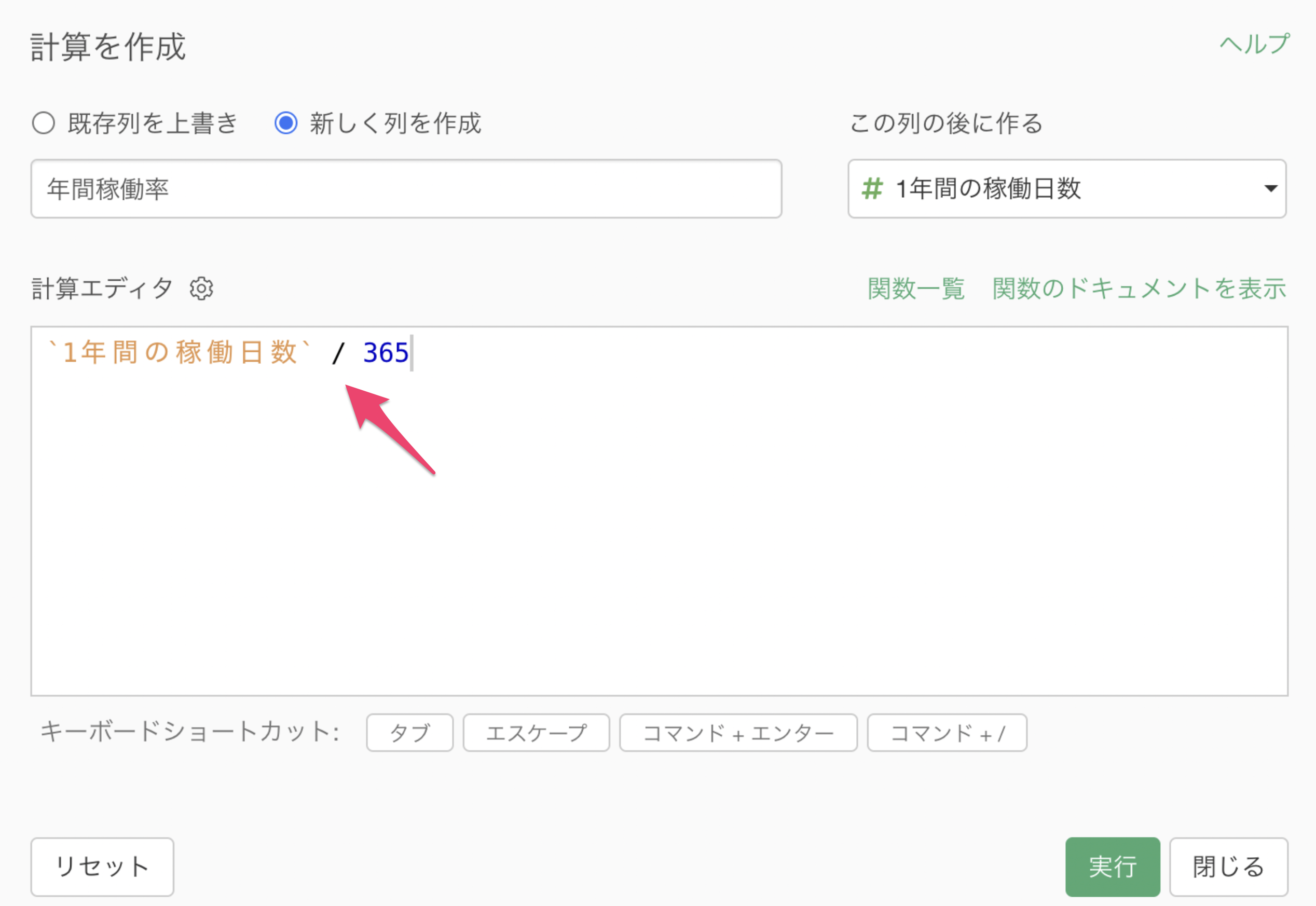
Task: Click the green # numeric type icon
Action: point(872,188)
